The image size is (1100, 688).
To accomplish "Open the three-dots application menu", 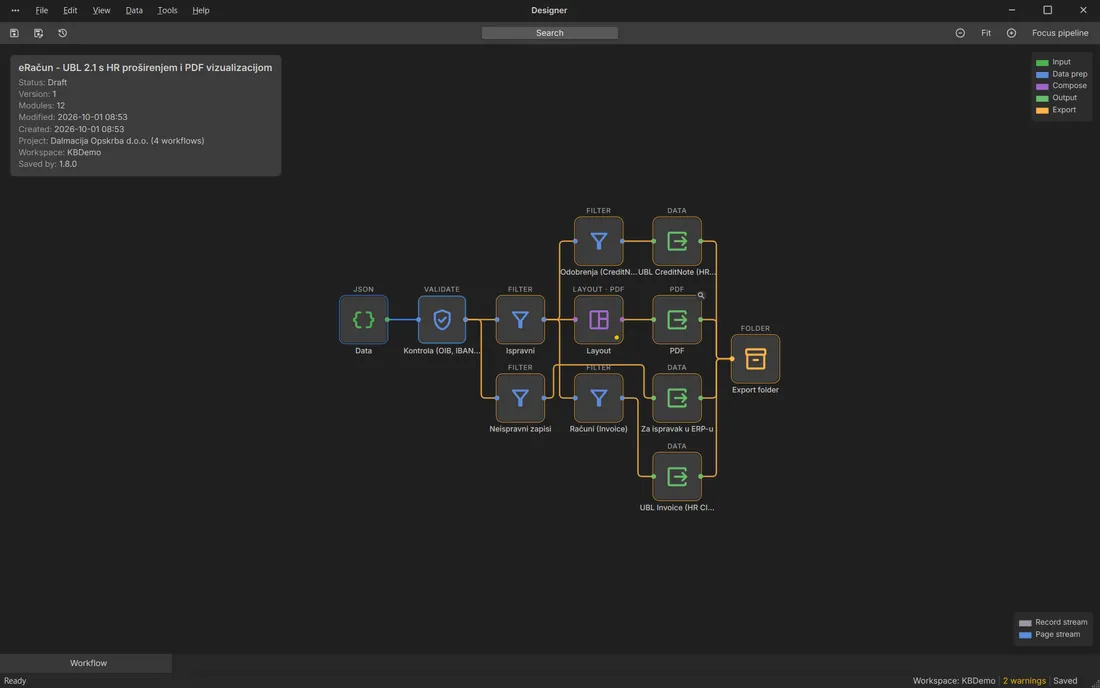I will coord(15,11).
